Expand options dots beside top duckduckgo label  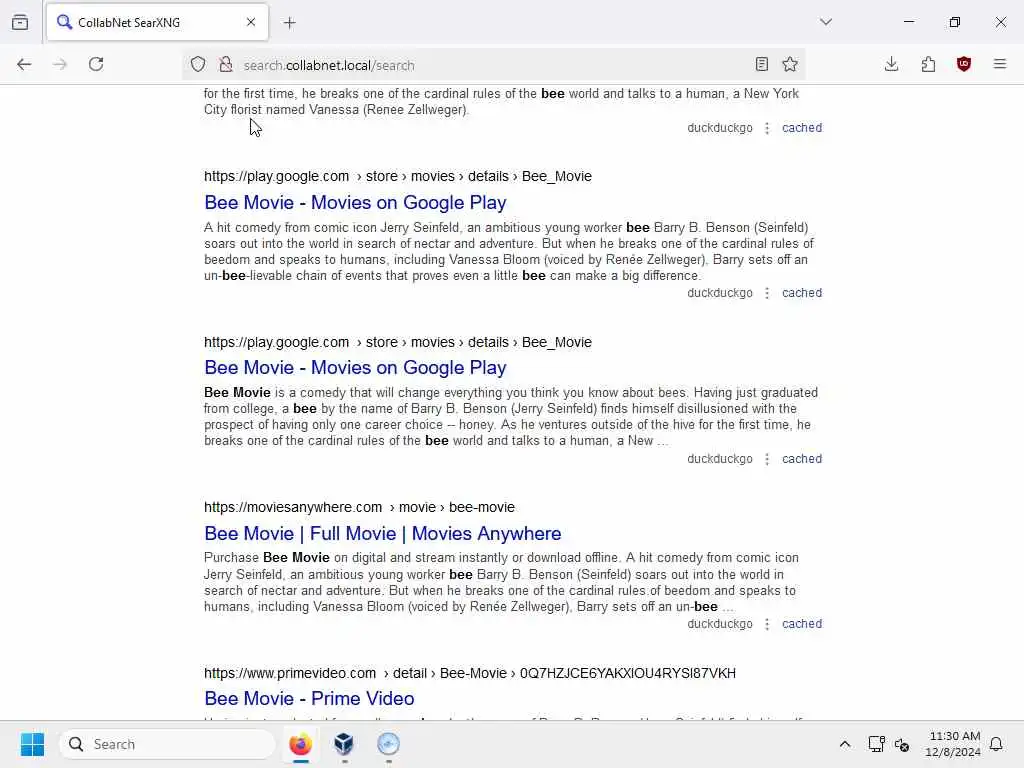pos(767,128)
